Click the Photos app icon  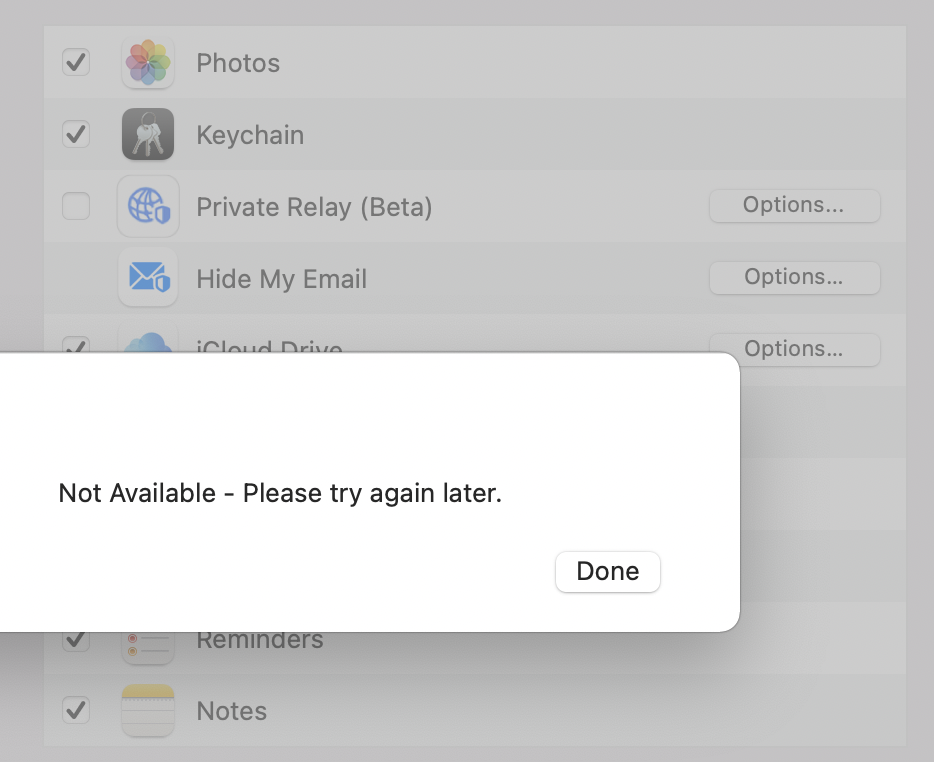tap(148, 63)
